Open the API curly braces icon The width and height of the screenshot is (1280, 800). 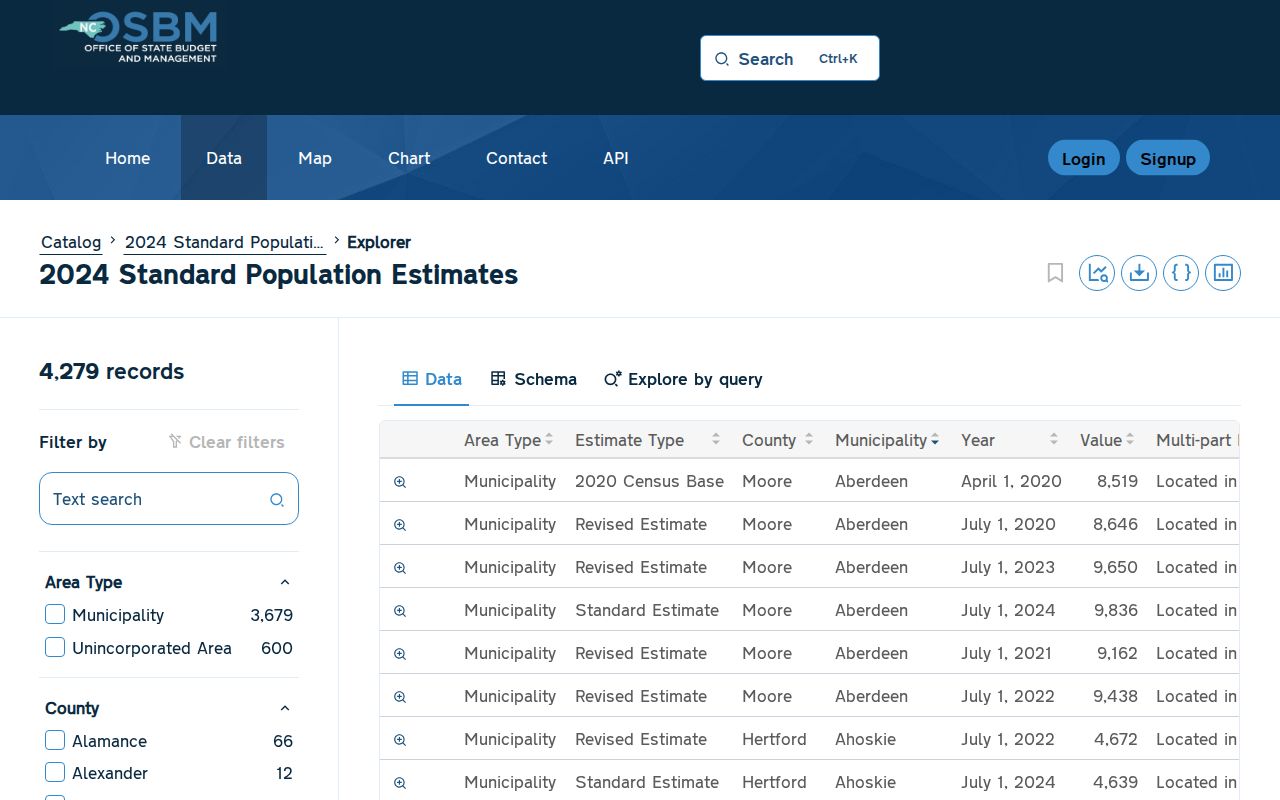coord(1181,273)
